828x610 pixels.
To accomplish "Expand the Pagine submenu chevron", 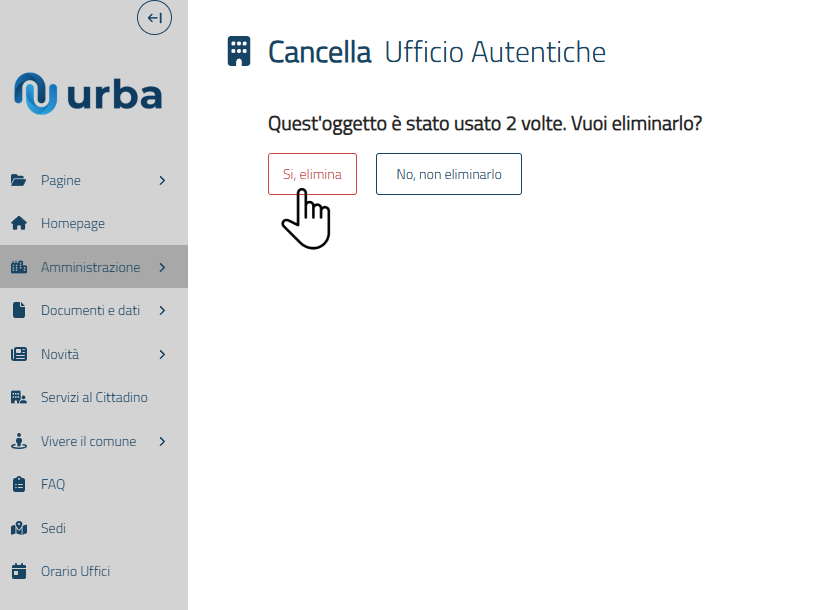I will [x=162, y=181].
